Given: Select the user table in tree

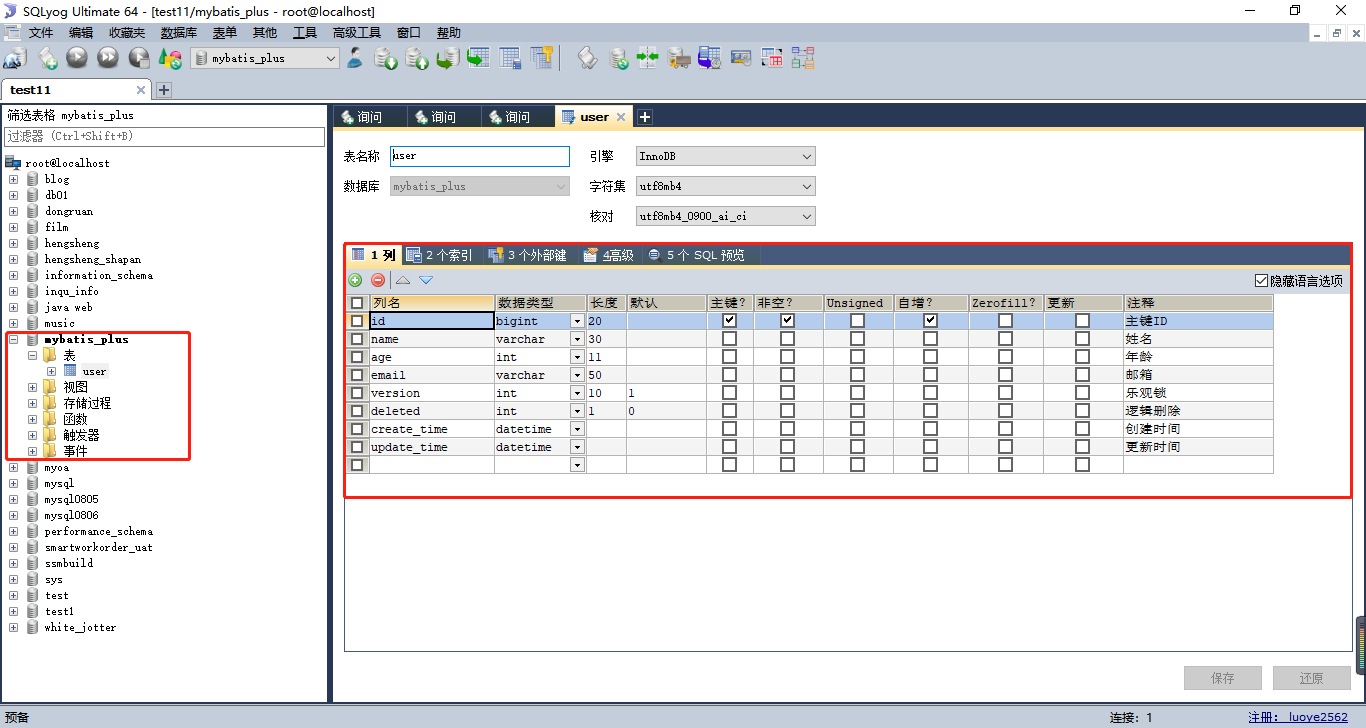Looking at the screenshot, I should click(x=94, y=371).
